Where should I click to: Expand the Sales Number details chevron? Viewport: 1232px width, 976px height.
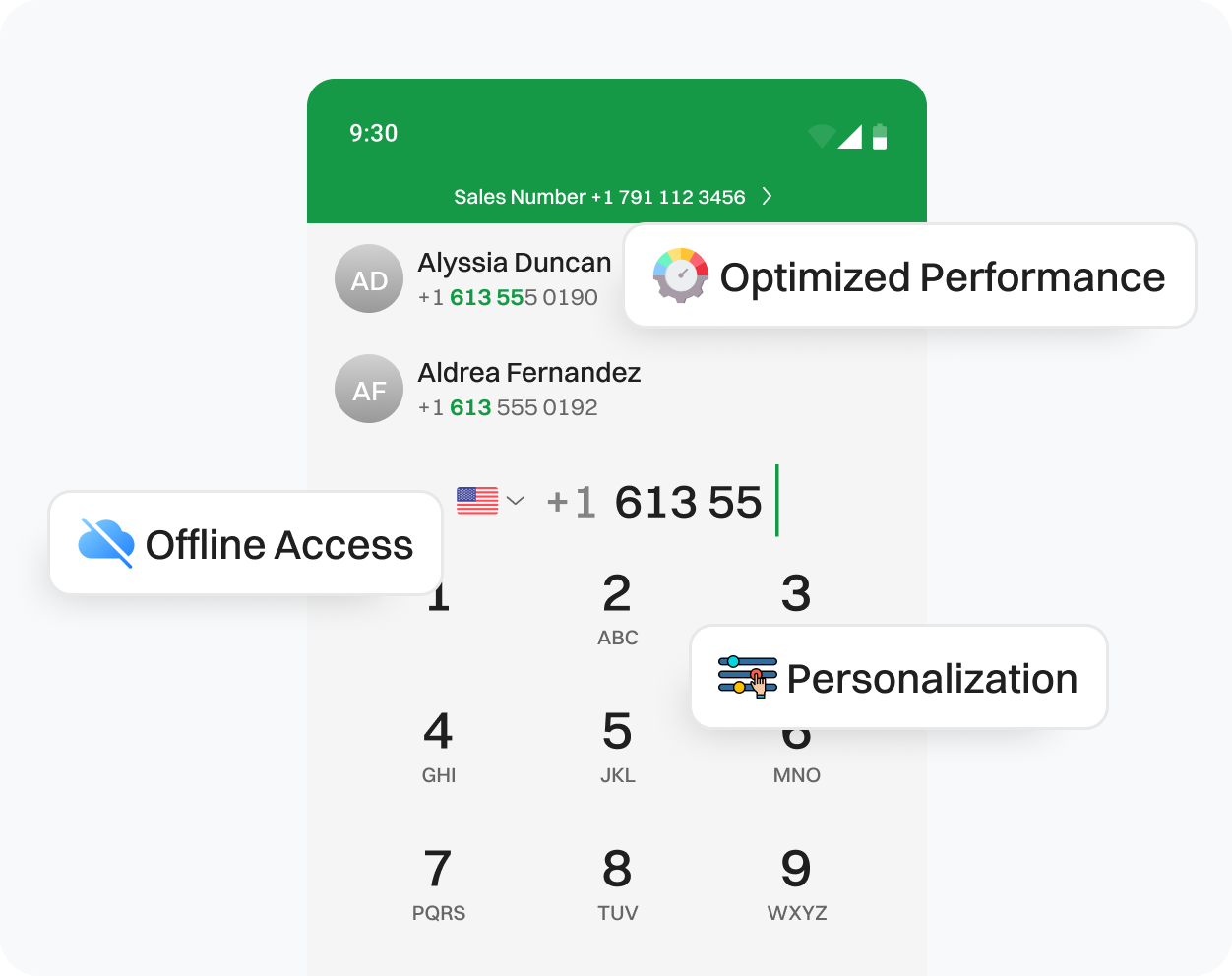767,197
